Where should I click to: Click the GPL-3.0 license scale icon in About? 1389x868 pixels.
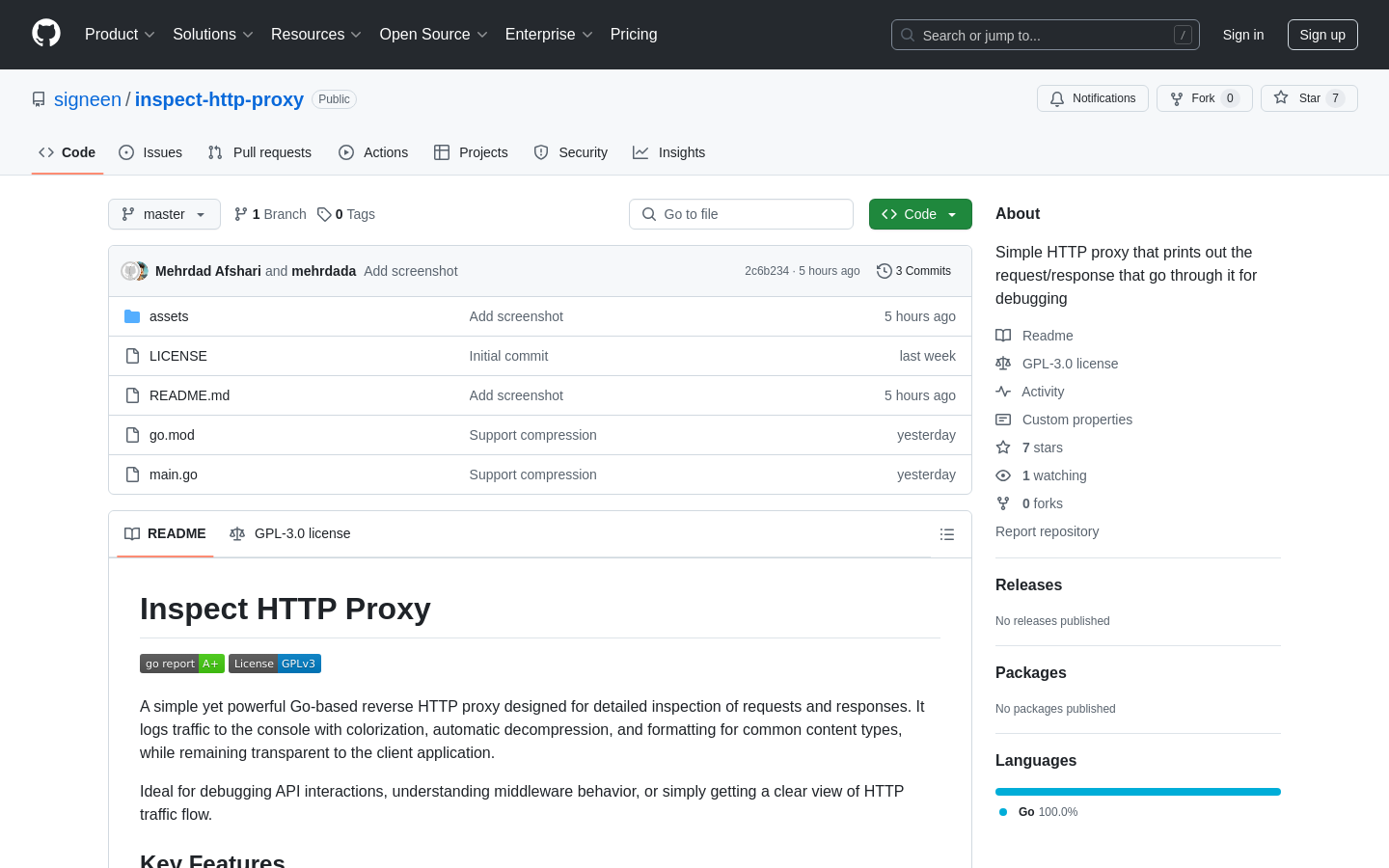pos(1003,364)
